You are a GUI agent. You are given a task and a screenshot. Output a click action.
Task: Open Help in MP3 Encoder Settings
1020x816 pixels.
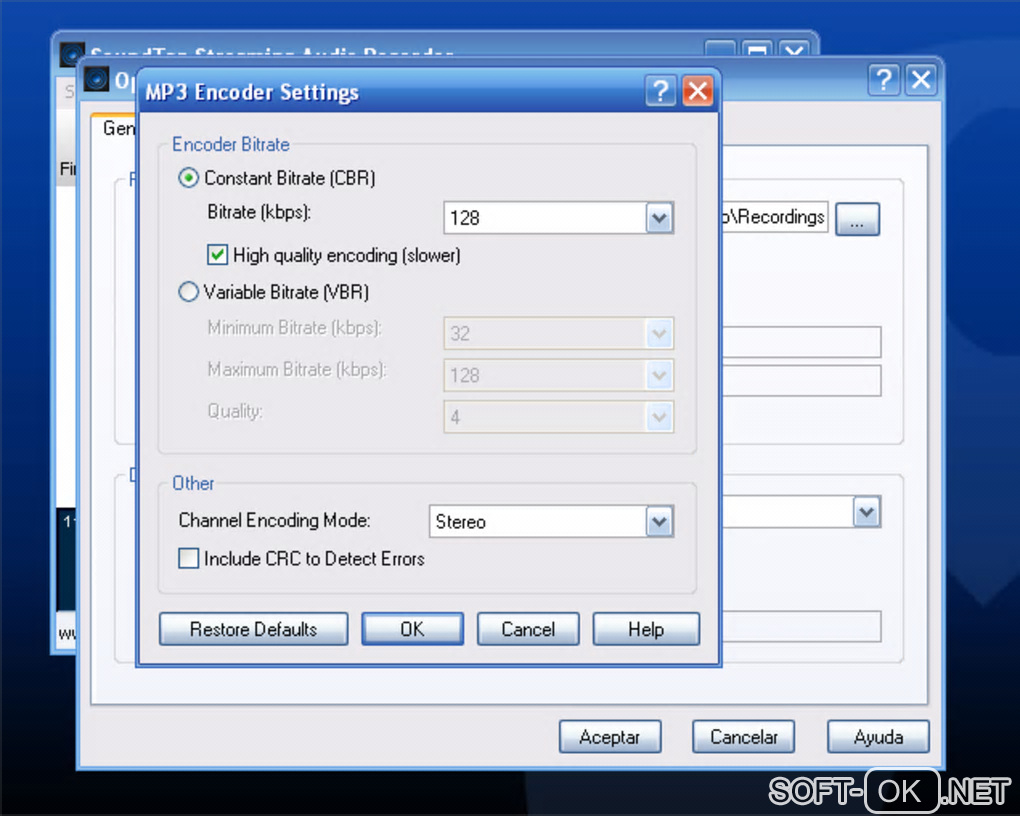coord(646,629)
